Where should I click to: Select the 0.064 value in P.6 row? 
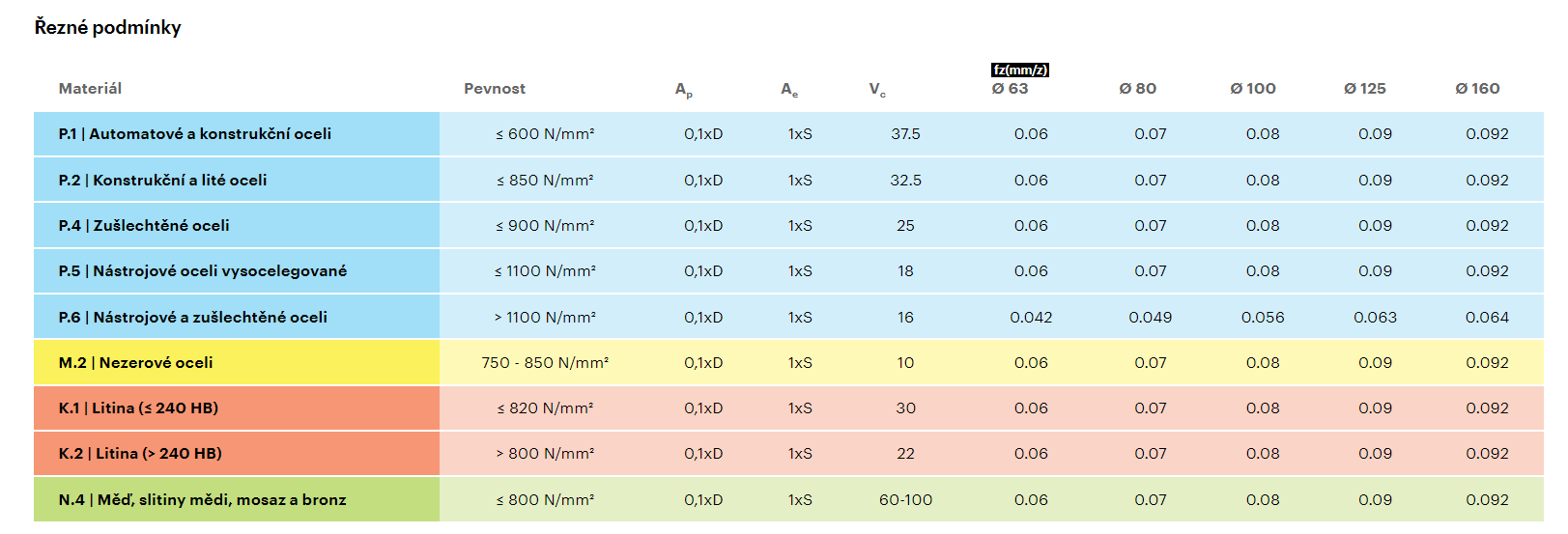point(1486,318)
